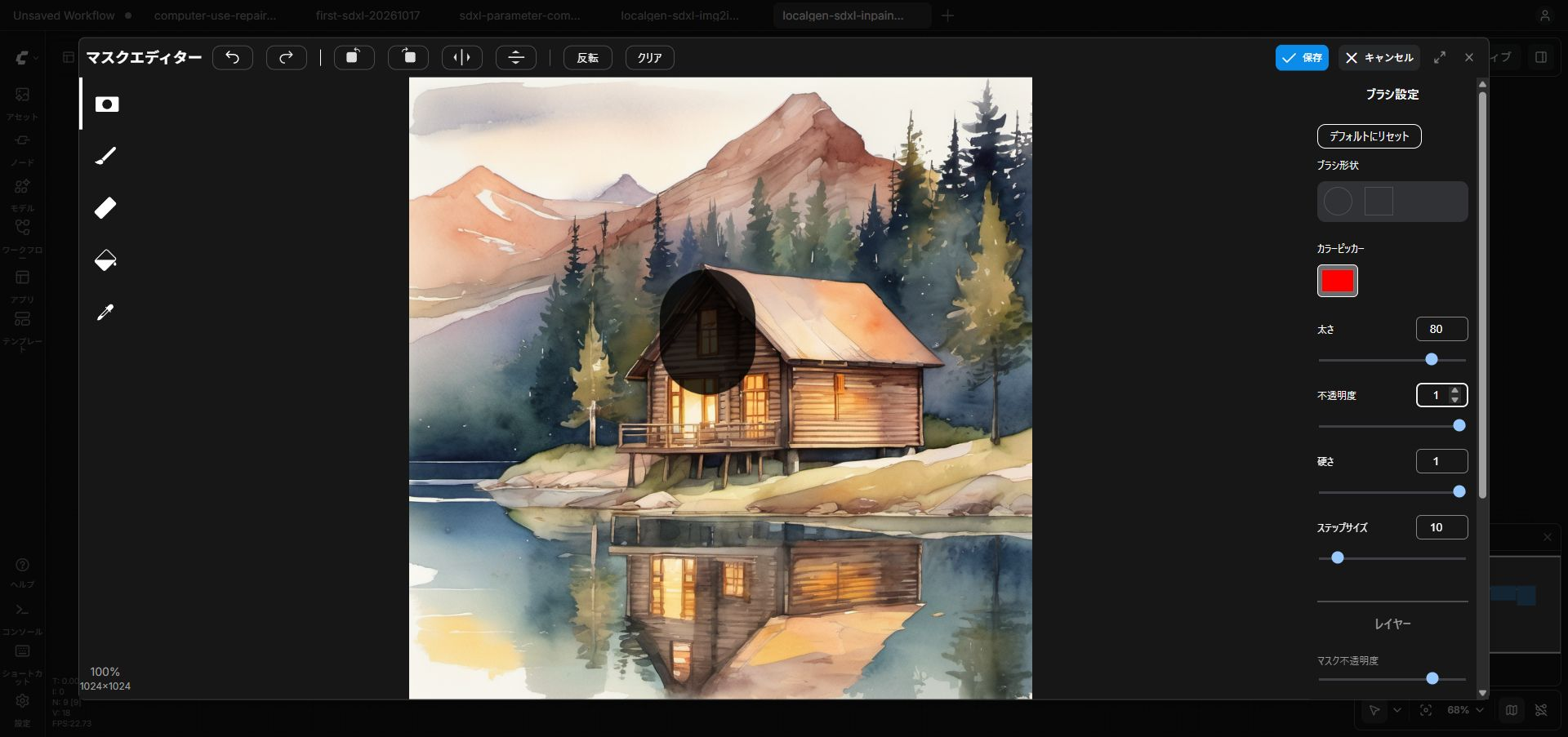The width and height of the screenshot is (1568, 737).
Task: Choose circle brush shape
Action: tap(1338, 202)
